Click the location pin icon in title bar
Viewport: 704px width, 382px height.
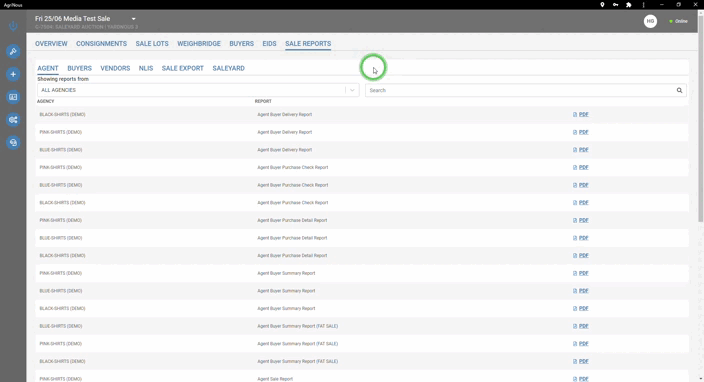click(602, 4)
